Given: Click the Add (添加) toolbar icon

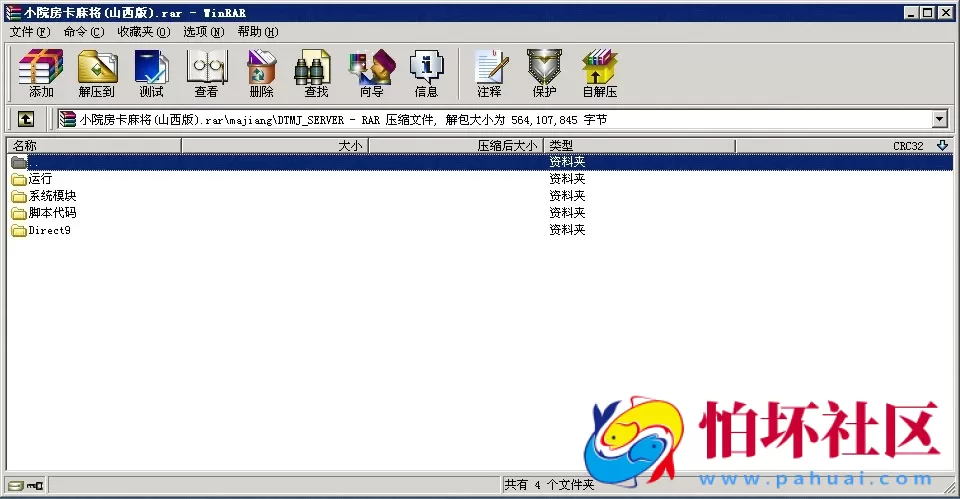Looking at the screenshot, I should coord(41,74).
